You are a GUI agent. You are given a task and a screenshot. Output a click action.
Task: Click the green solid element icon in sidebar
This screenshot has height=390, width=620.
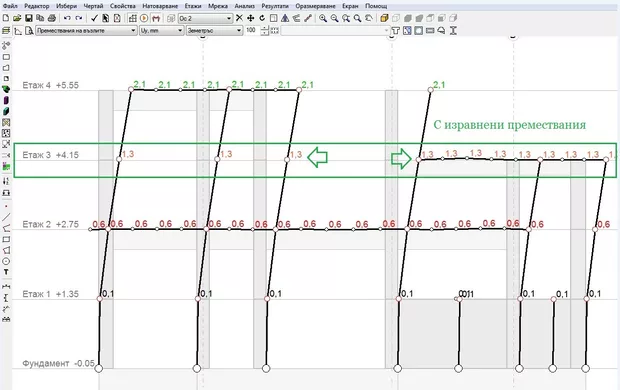pos(6,89)
